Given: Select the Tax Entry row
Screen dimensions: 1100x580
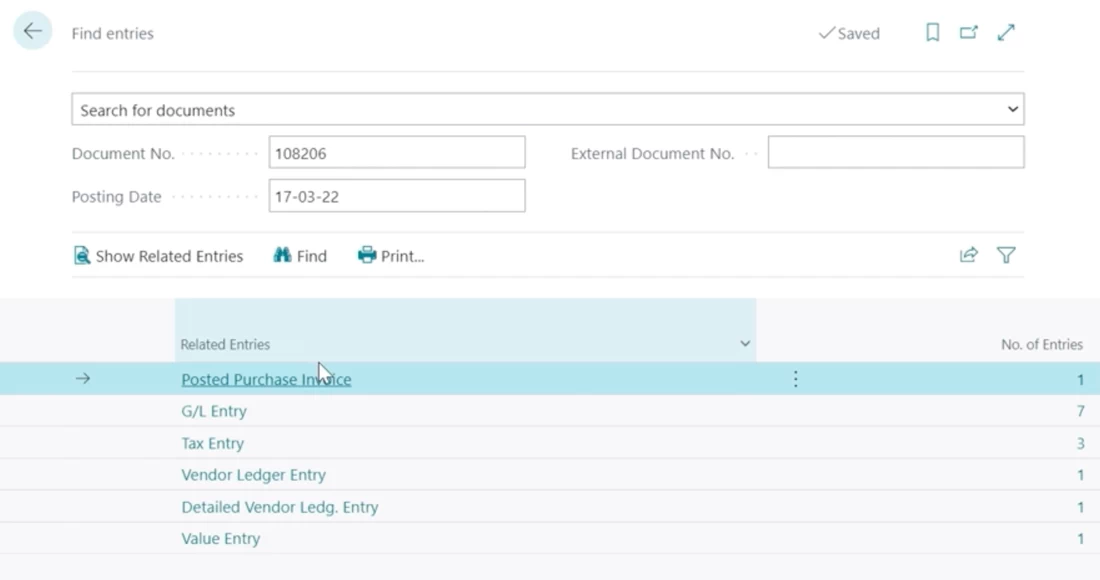Looking at the screenshot, I should [212, 443].
